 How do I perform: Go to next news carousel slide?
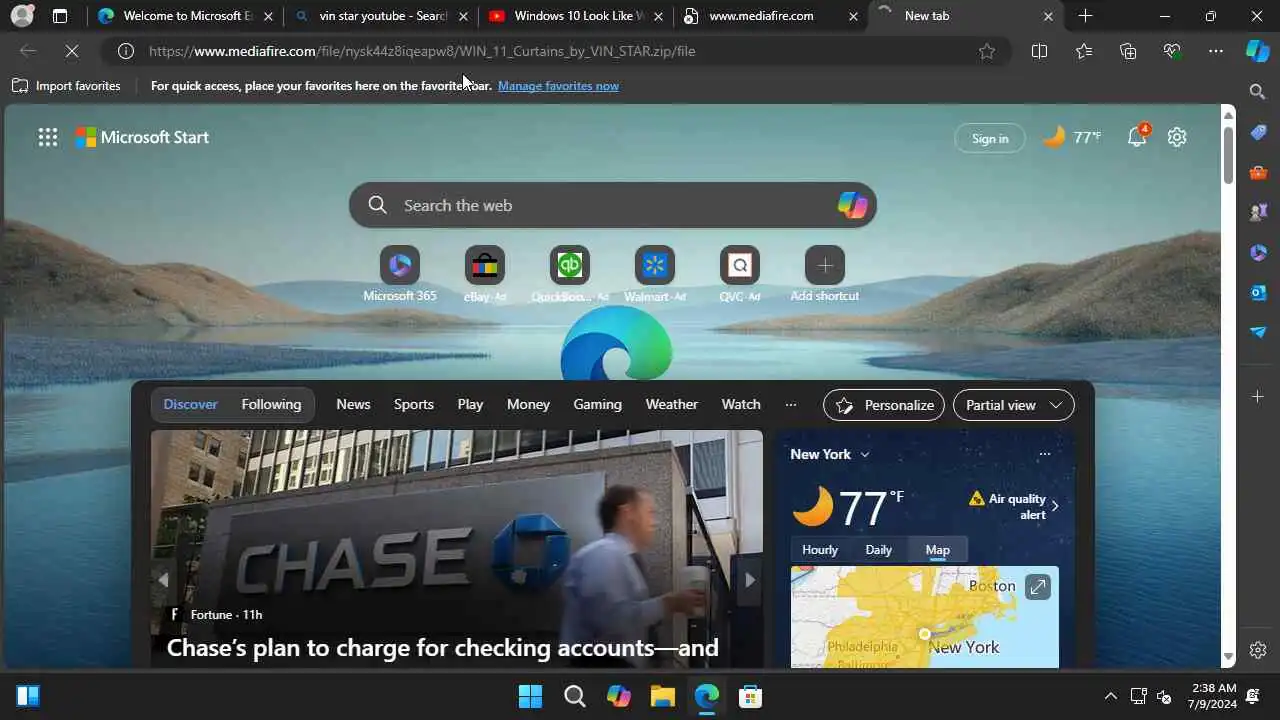coord(749,579)
